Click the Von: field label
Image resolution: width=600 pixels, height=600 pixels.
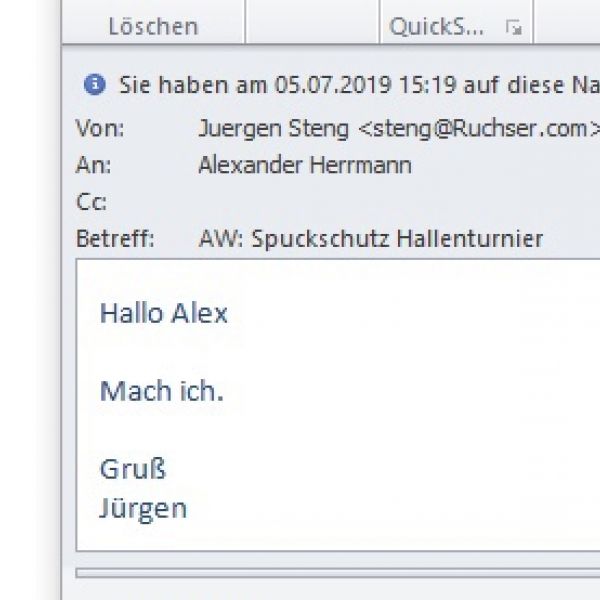[x=100, y=128]
